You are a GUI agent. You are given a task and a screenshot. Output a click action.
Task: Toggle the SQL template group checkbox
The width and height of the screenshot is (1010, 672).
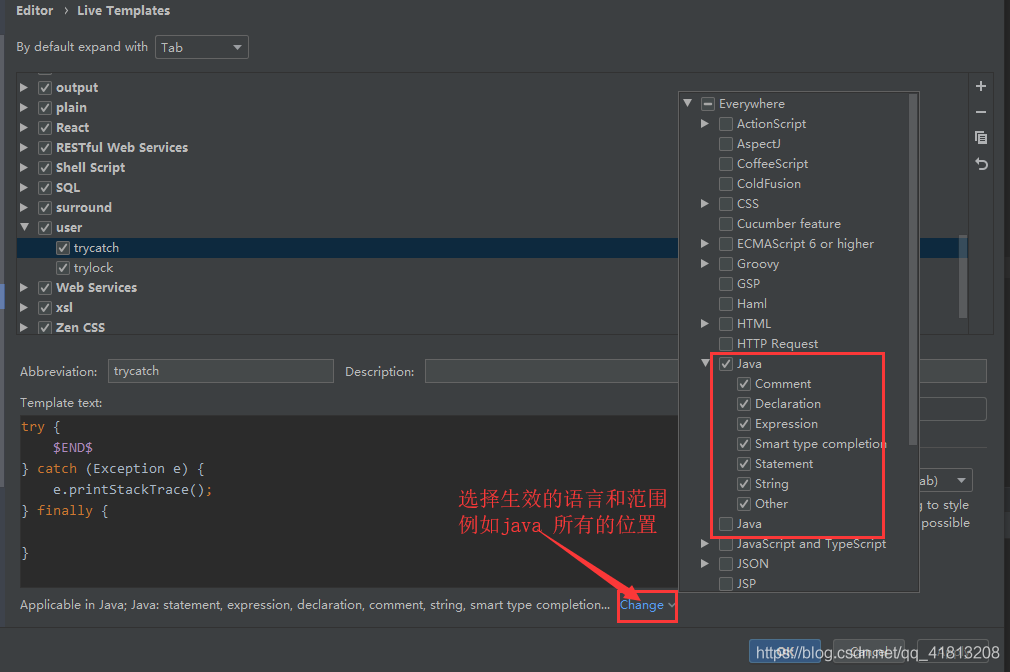point(45,187)
